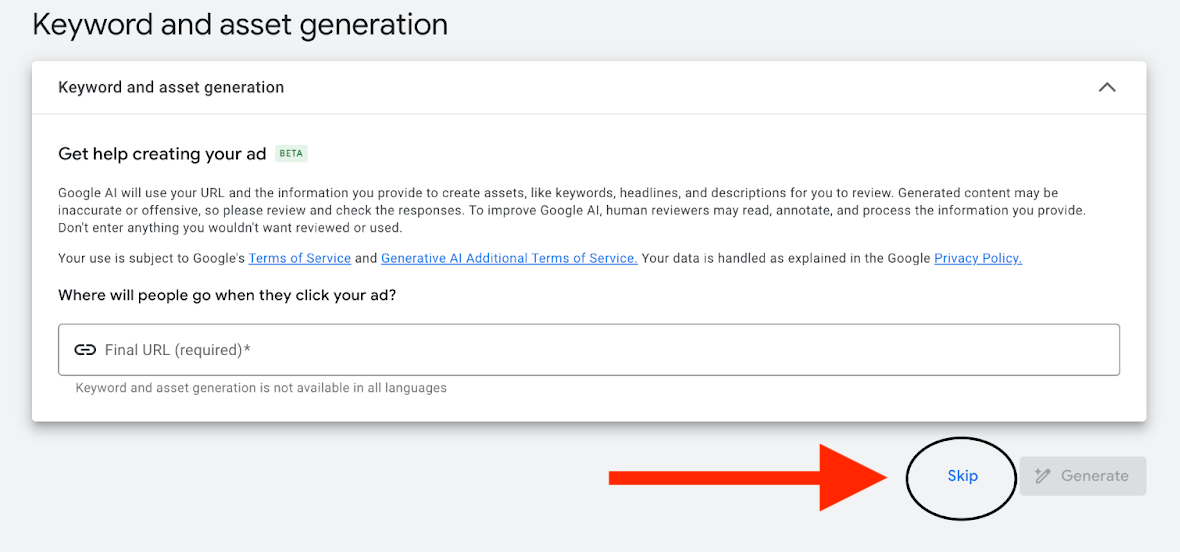Click the link chain icon in URL field
The width and height of the screenshot is (1180, 552).
pyautogui.click(x=85, y=350)
